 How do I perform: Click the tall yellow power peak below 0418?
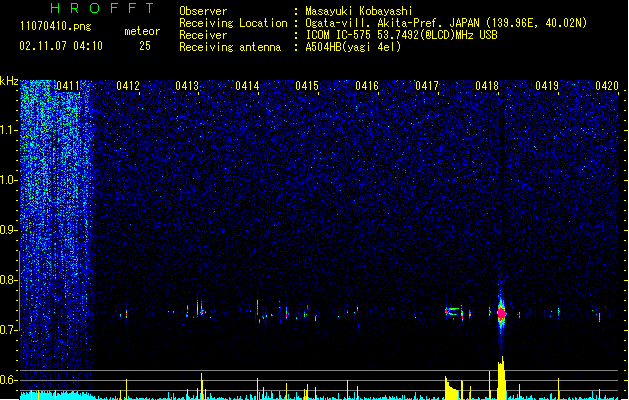[x=501, y=378]
